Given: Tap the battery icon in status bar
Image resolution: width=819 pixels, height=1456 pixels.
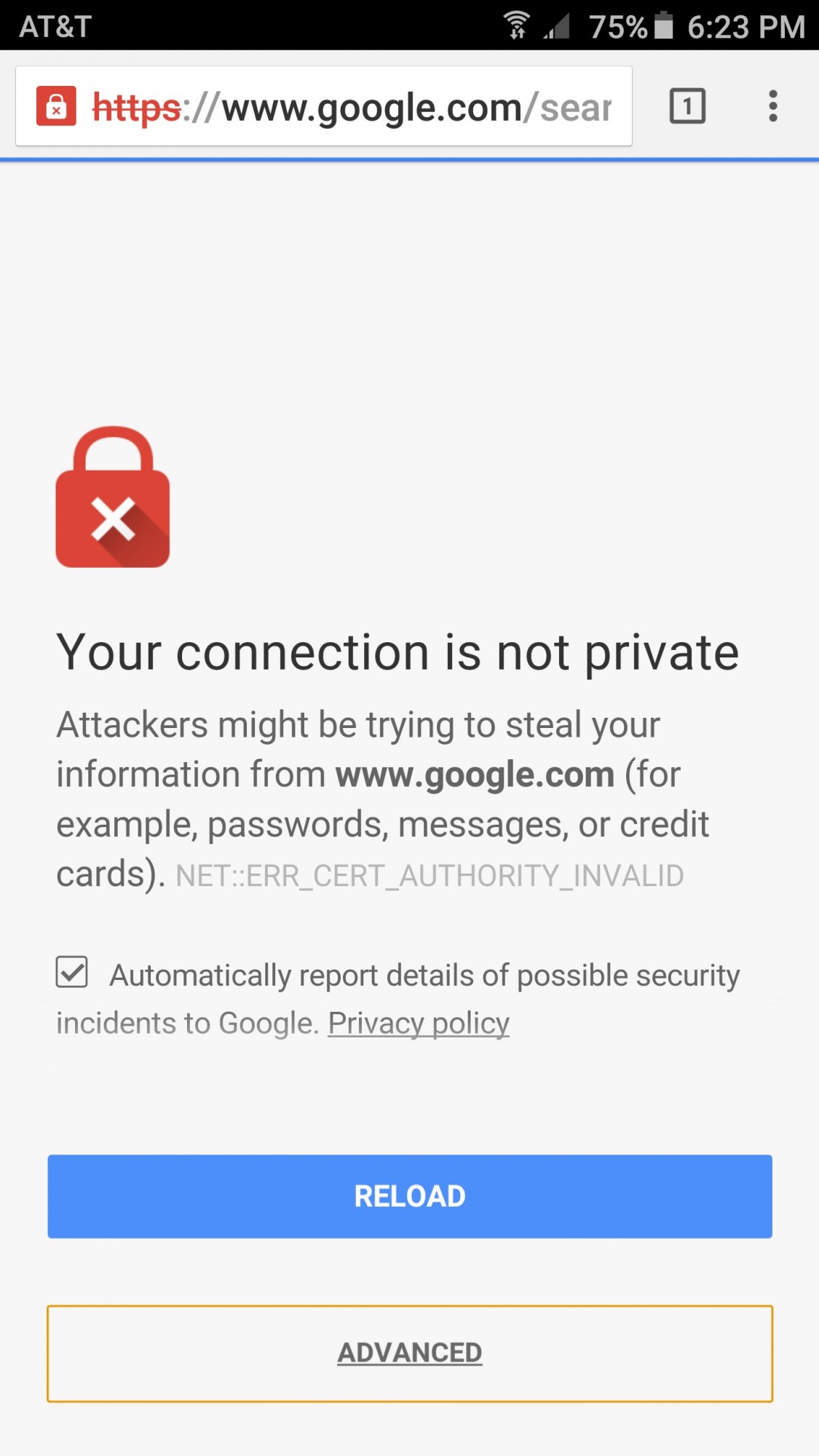Looking at the screenshot, I should [664, 25].
